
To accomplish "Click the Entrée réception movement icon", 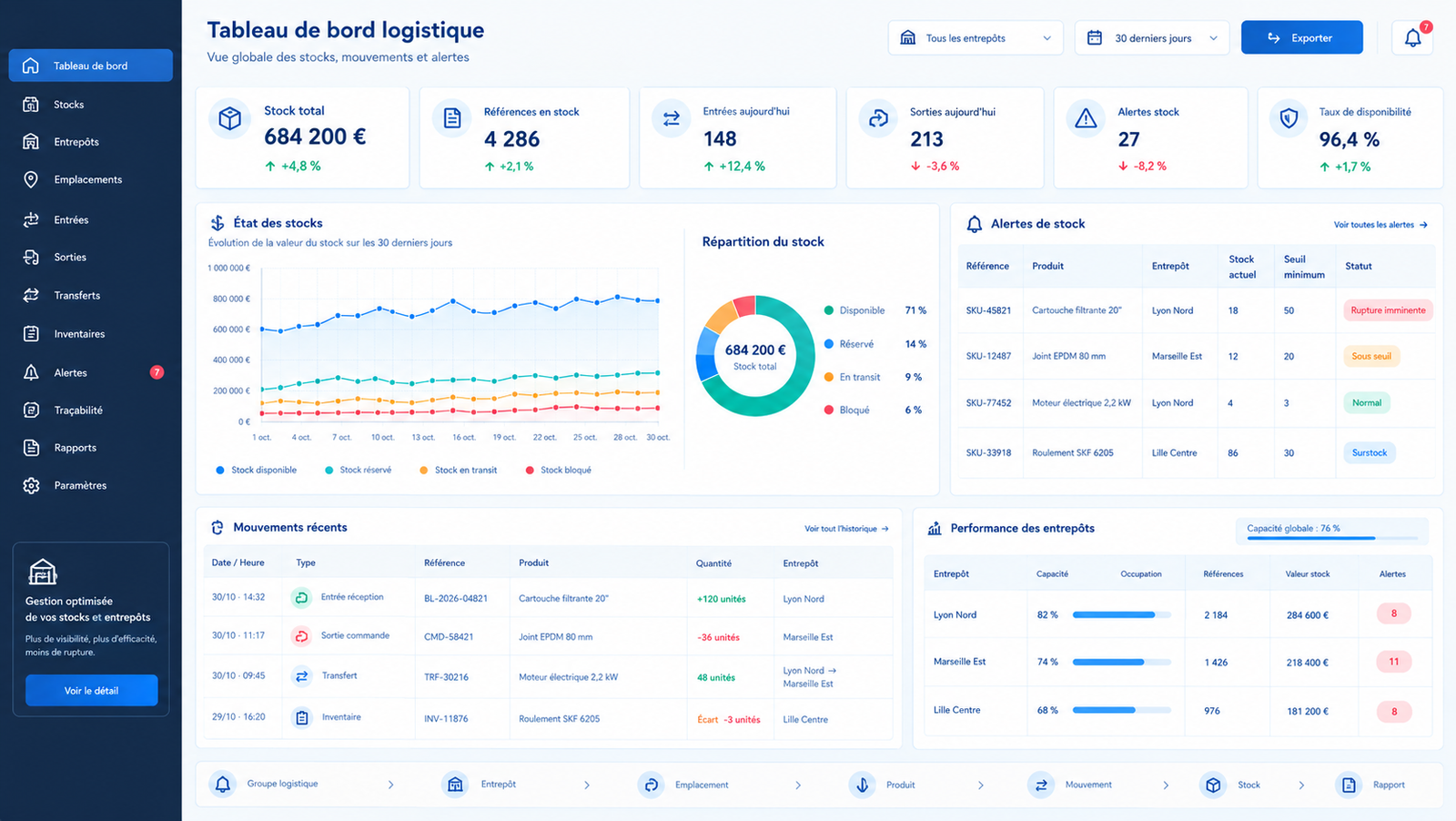I will point(301,598).
